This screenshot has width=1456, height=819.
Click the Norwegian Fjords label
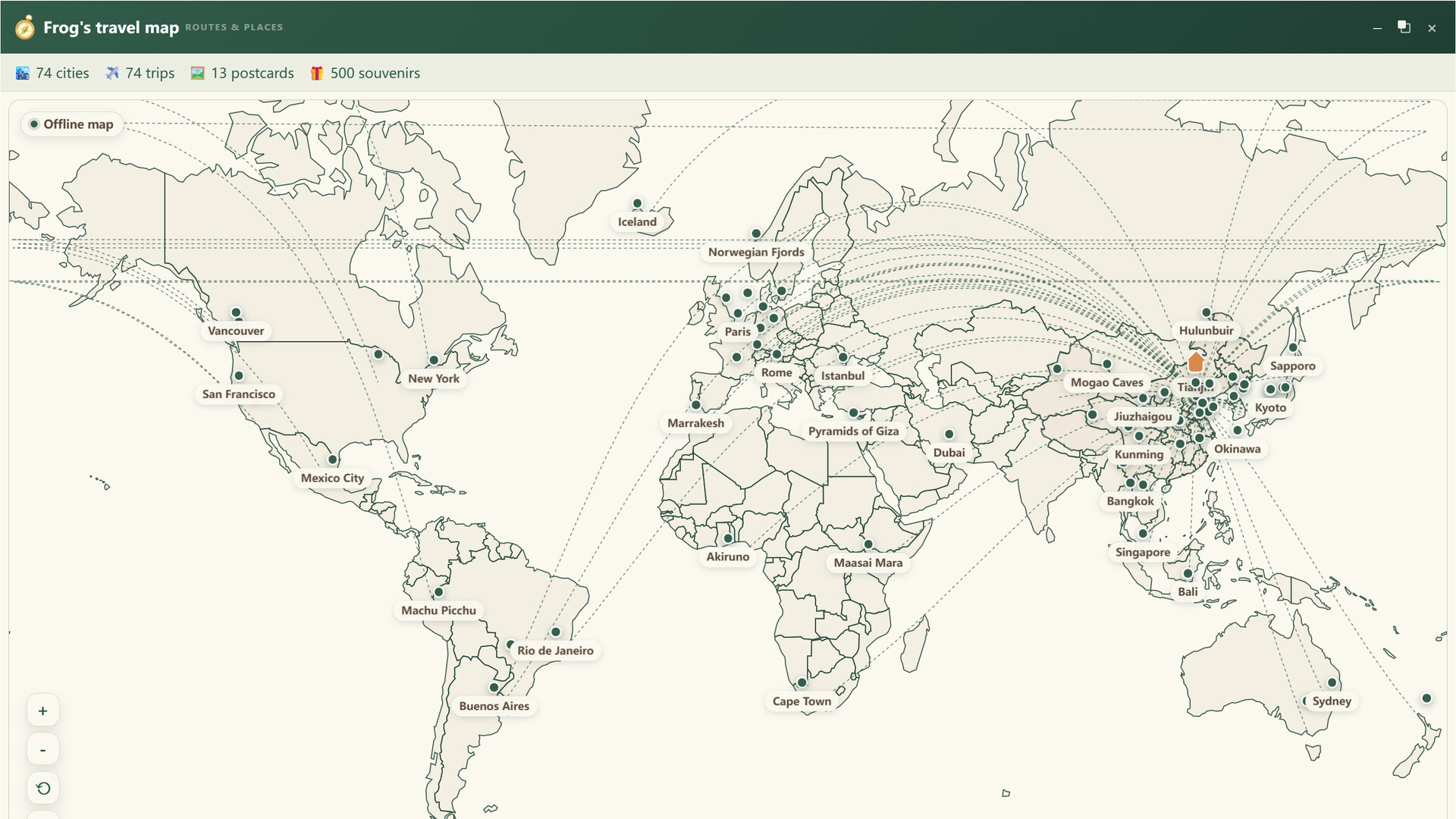click(x=756, y=253)
